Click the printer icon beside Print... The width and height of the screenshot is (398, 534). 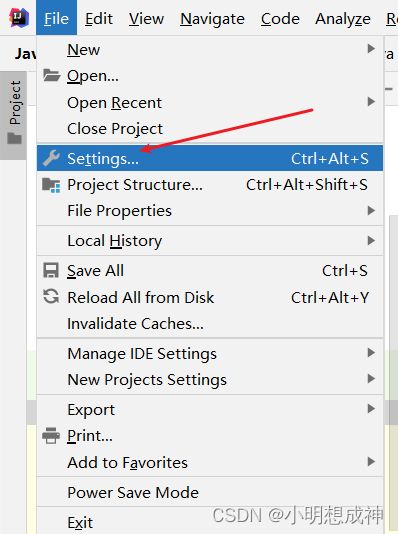[x=51, y=436]
